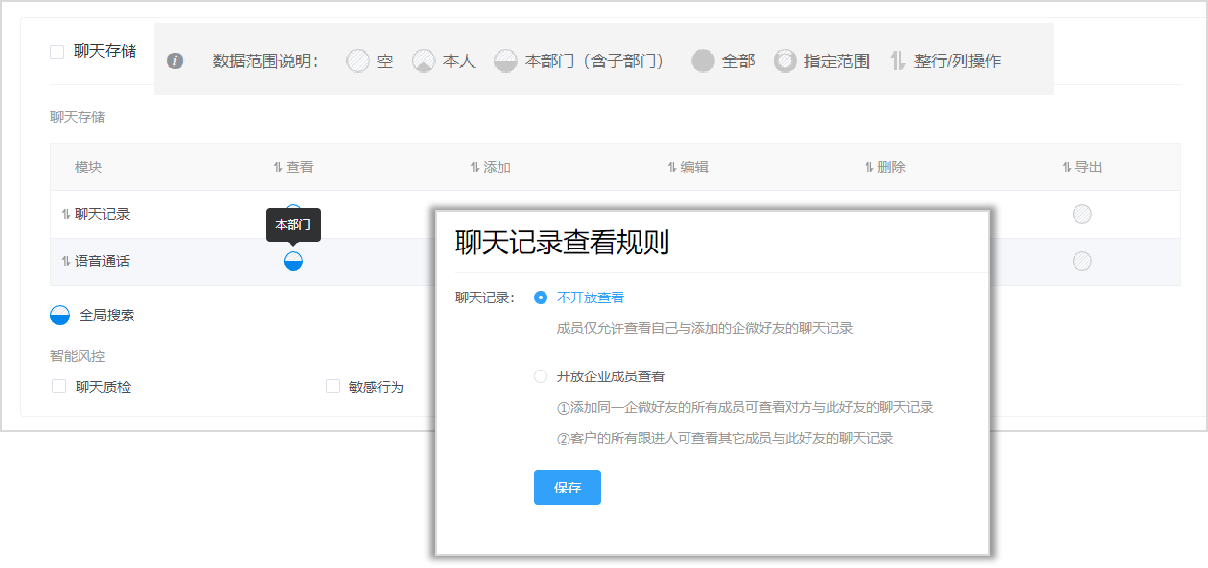Click the 整行/列操作 arrows legend icon
Screen dimensions: 1208x568
[898, 61]
